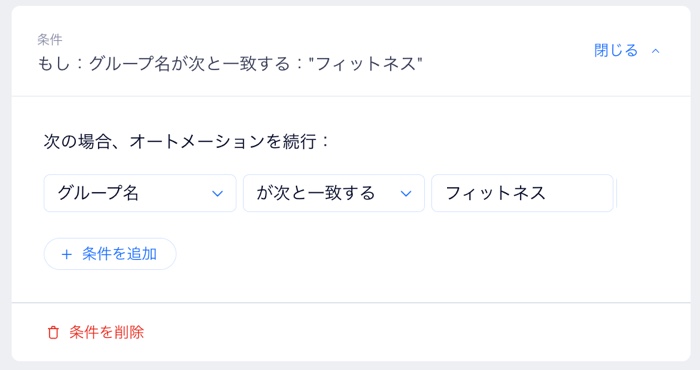Click the blue 条件を追加 label text
Image resolution: width=700 pixels, height=370 pixels.
[119, 254]
